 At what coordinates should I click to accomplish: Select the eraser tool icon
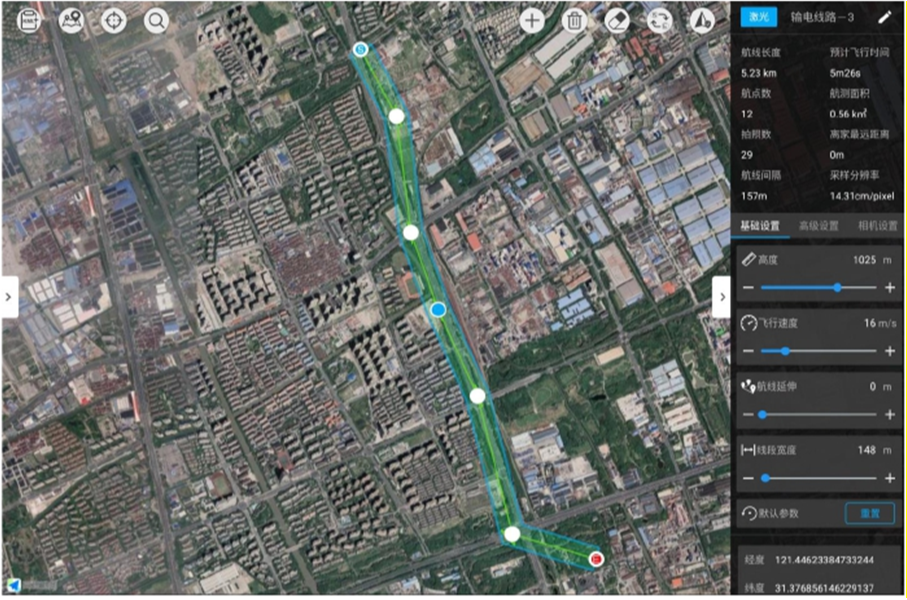click(617, 21)
